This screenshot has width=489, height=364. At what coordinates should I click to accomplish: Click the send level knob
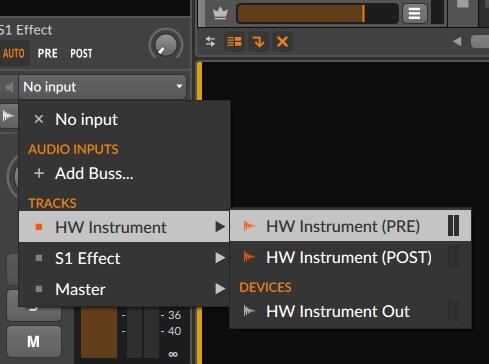click(x=166, y=45)
